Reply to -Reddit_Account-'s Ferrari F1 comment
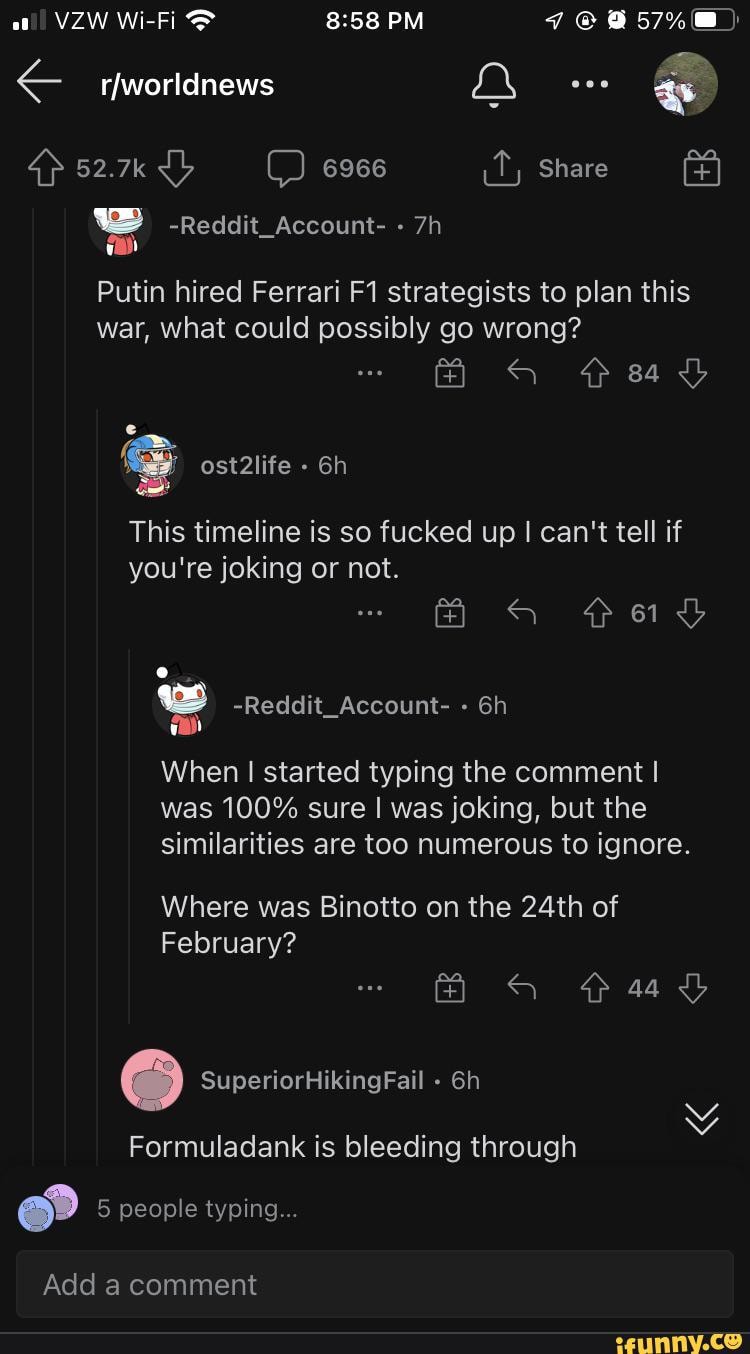The height and width of the screenshot is (1354, 750). pos(520,372)
